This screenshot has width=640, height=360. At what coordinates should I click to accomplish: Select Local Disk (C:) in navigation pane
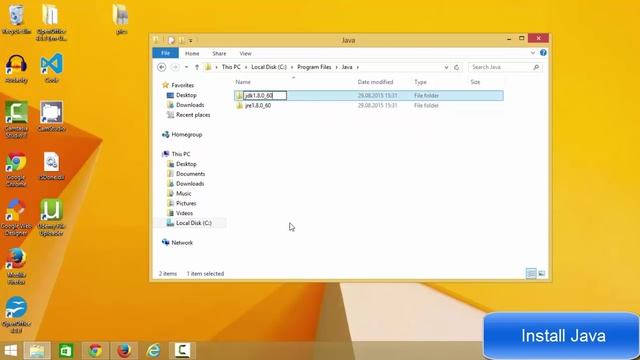193,223
